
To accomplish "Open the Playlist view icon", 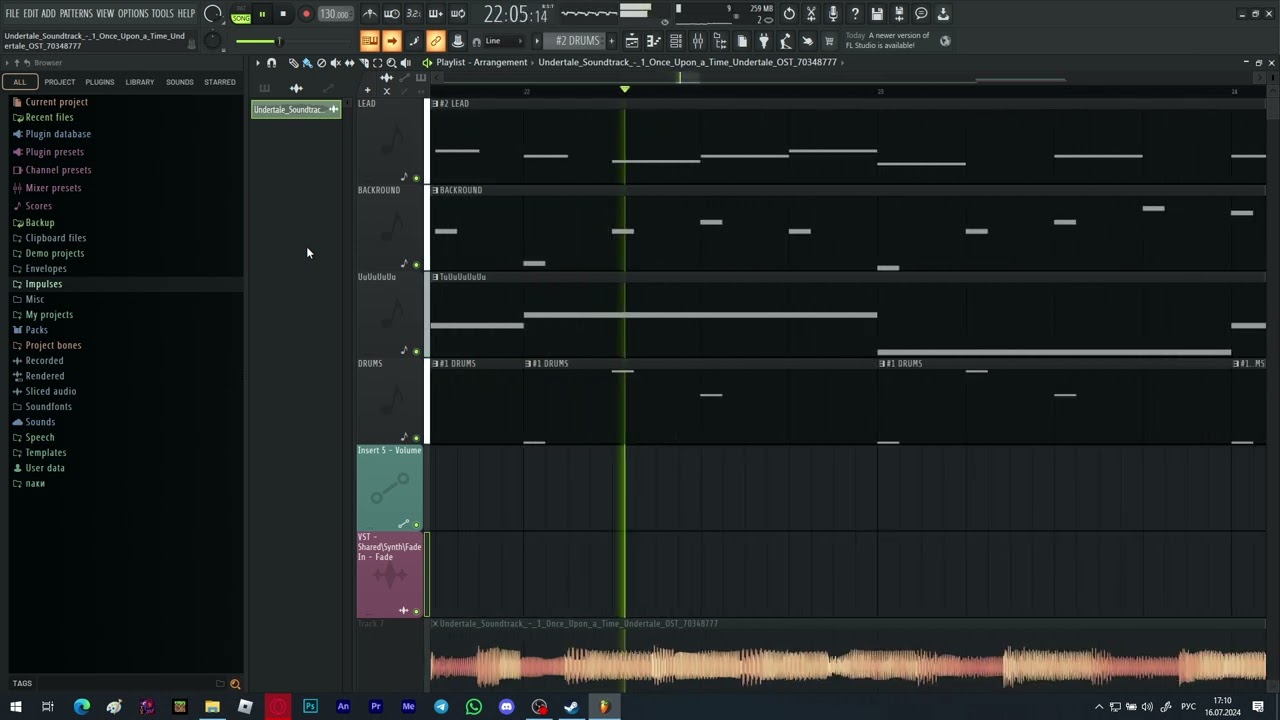I will [632, 41].
